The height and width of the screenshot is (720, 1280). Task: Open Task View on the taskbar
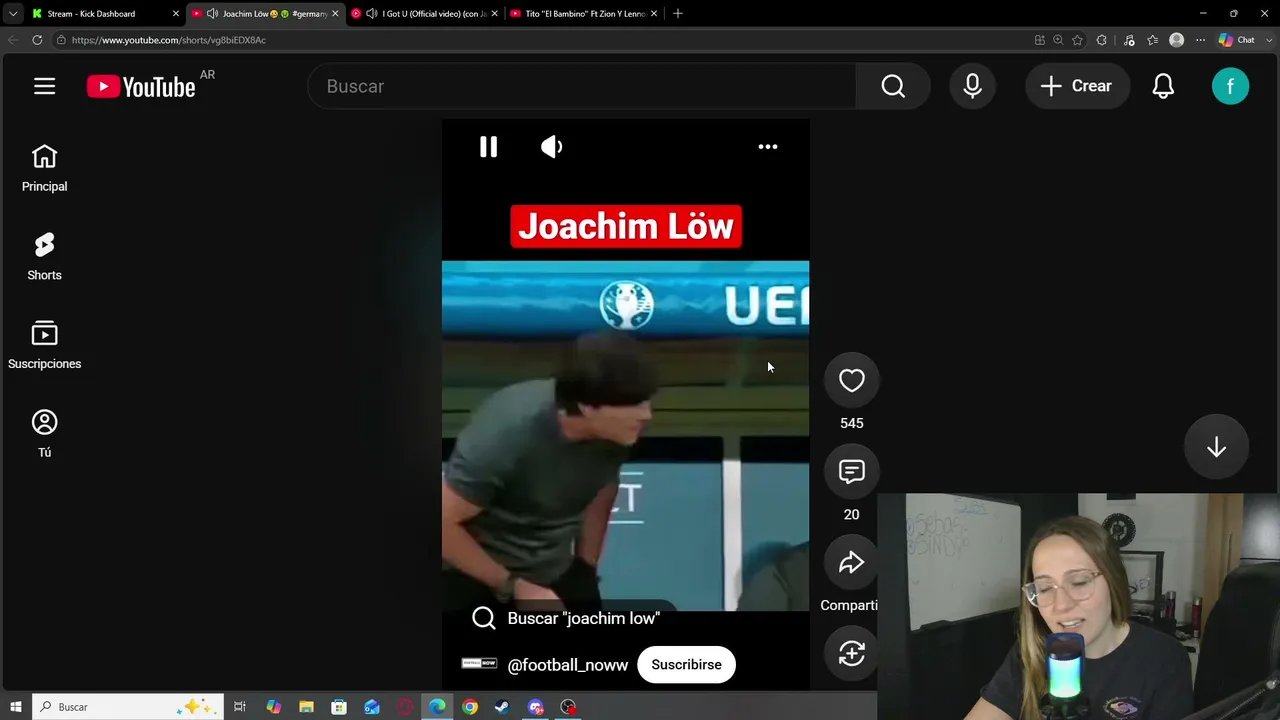coord(240,707)
